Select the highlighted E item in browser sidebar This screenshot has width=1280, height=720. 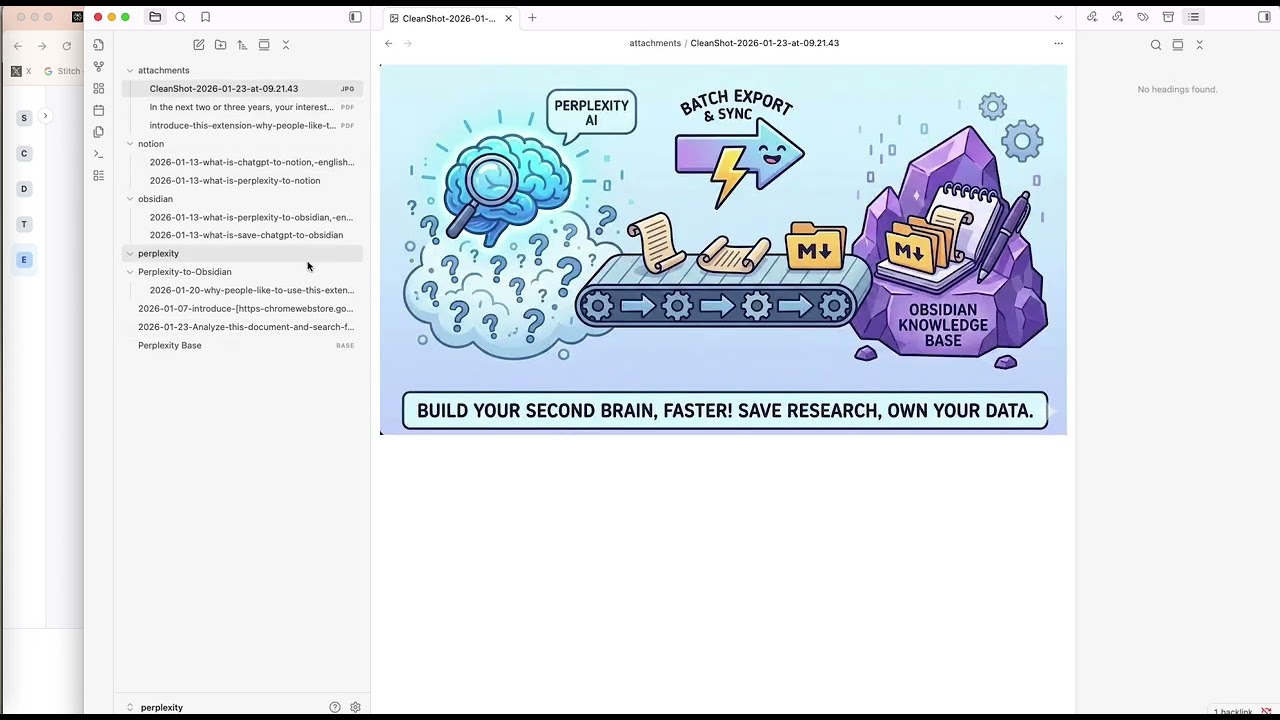(x=24, y=260)
